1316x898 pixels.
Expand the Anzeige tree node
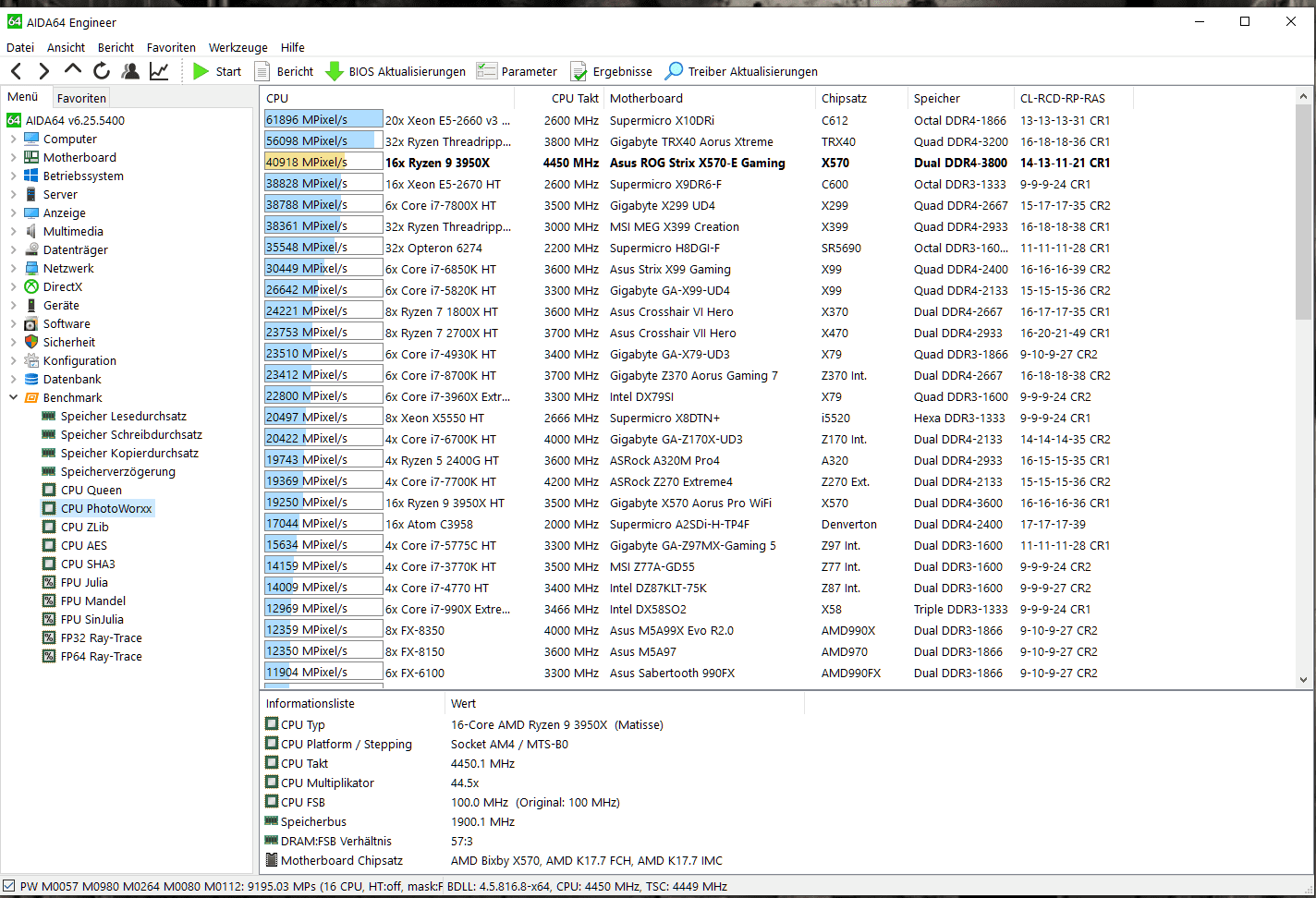pyautogui.click(x=14, y=212)
